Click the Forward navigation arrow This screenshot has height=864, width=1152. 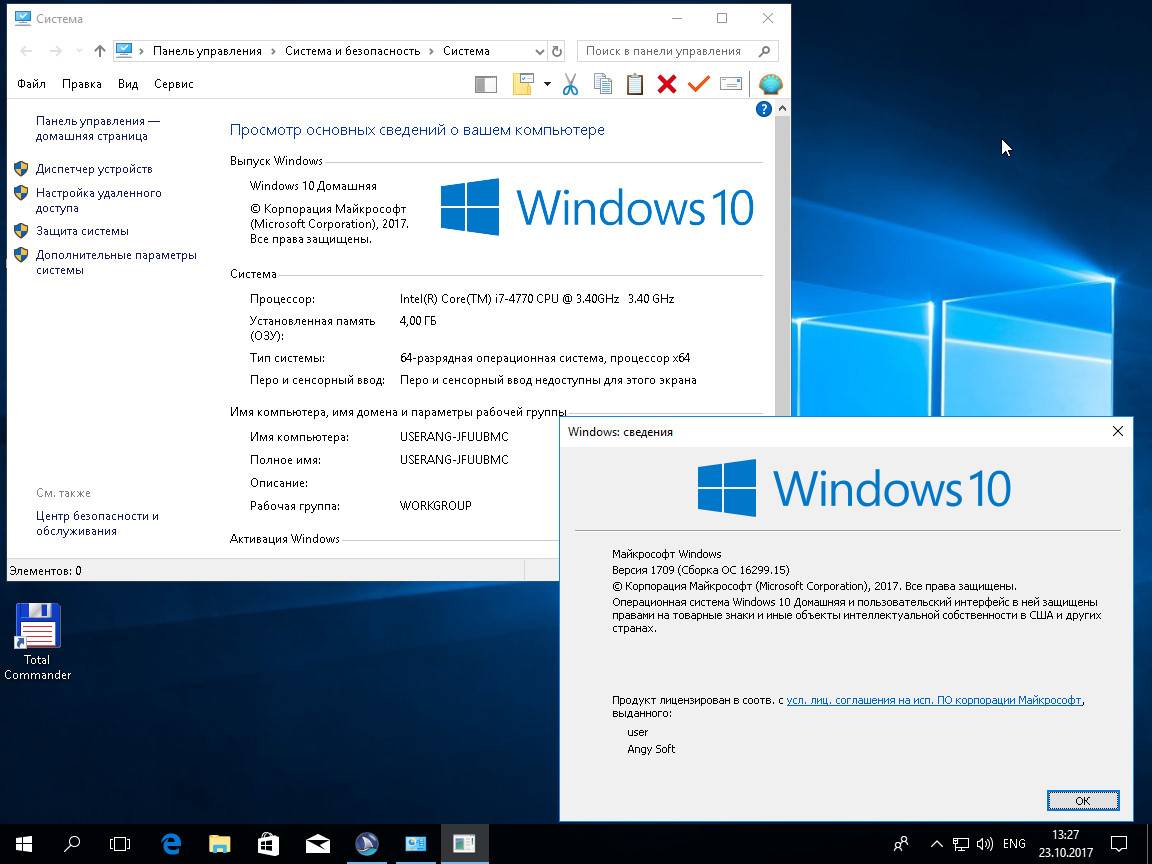[56, 51]
